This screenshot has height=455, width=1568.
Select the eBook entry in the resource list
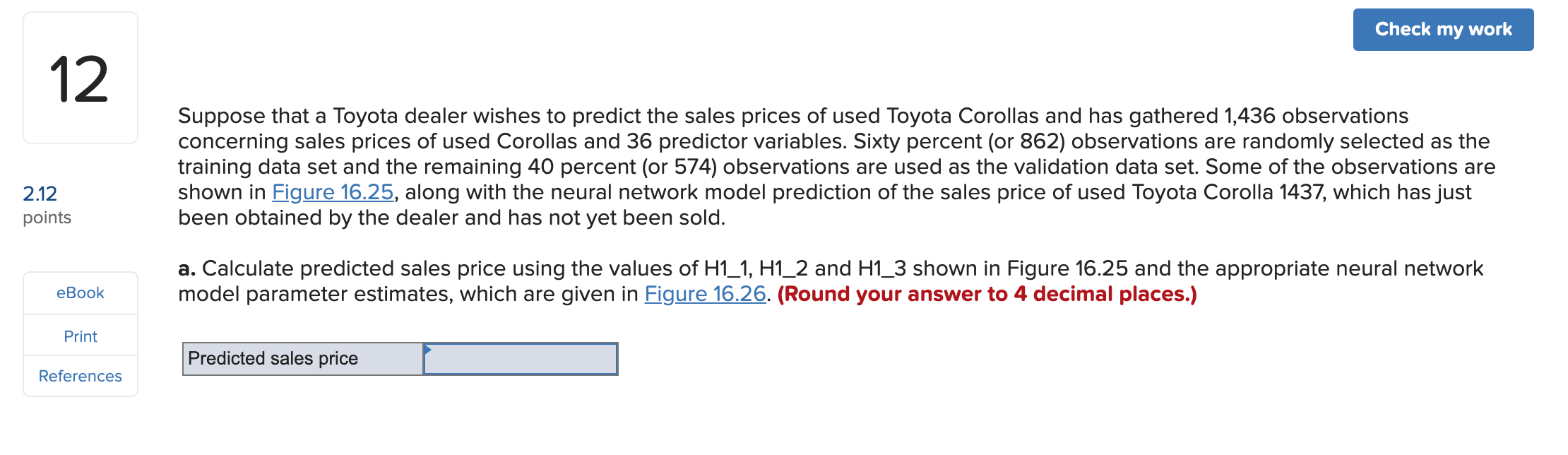pos(79,292)
